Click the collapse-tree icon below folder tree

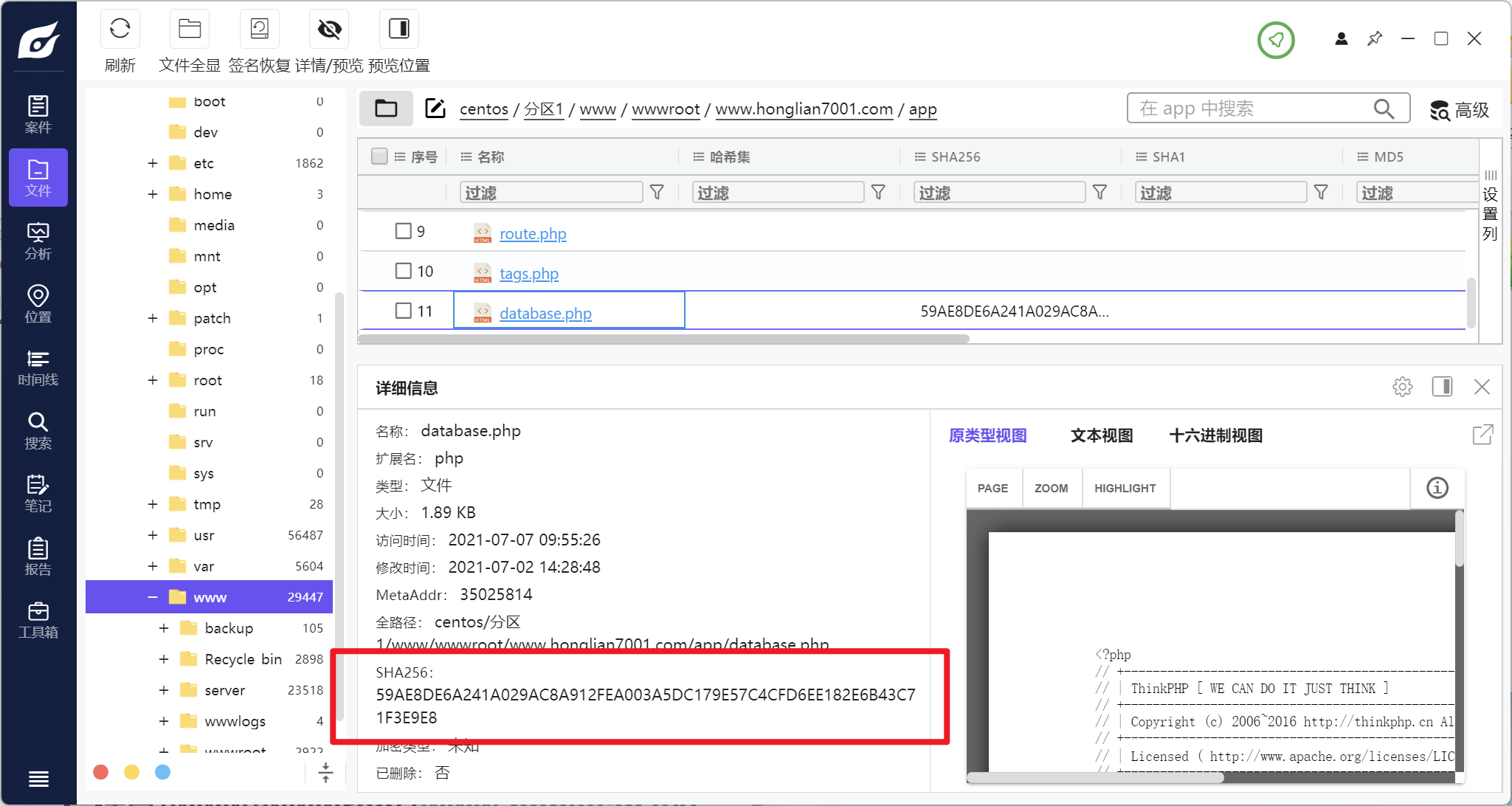pyautogui.click(x=325, y=773)
